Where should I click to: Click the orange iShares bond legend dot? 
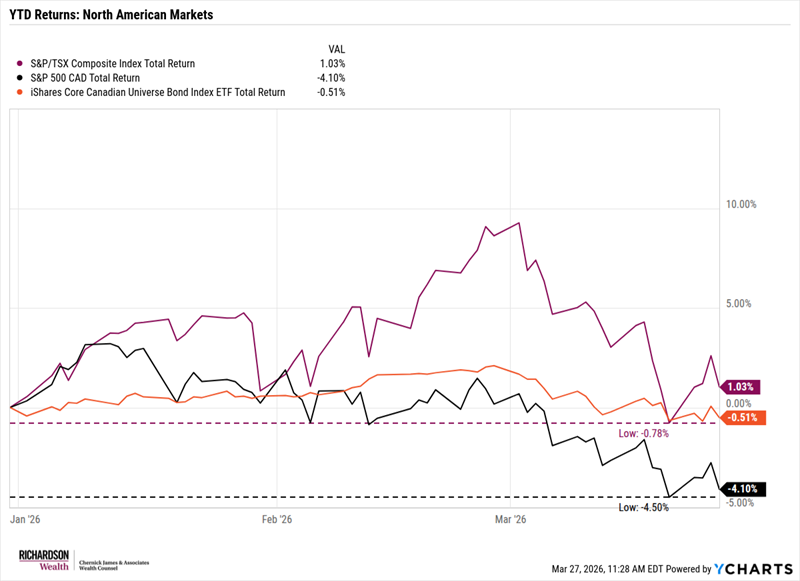(21, 91)
